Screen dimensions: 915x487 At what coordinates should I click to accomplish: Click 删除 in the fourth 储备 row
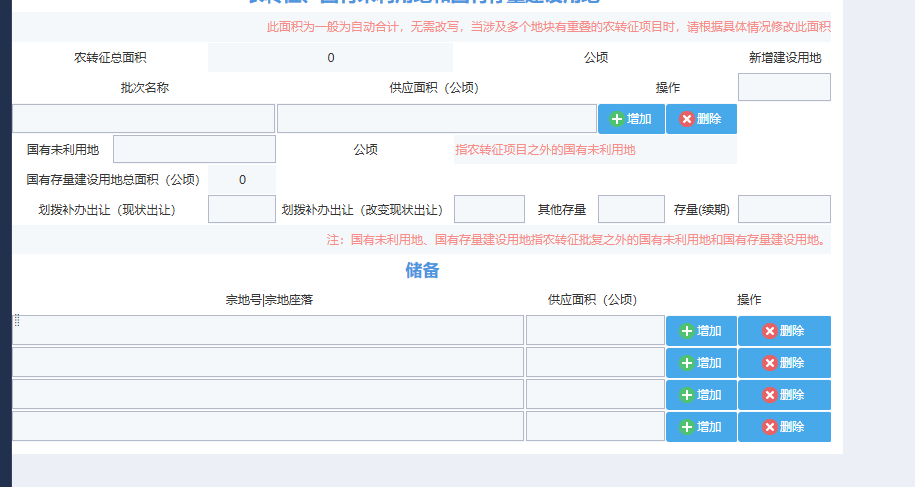(x=784, y=427)
